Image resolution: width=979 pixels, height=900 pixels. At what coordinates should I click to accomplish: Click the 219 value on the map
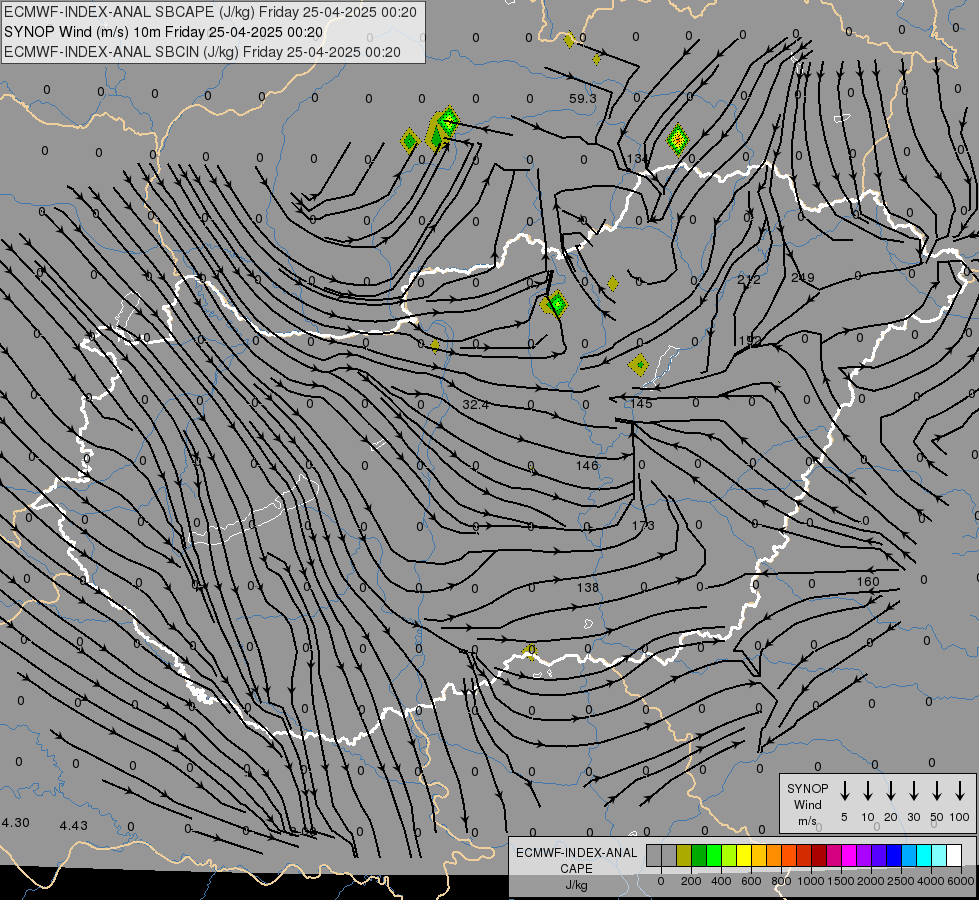click(803, 277)
